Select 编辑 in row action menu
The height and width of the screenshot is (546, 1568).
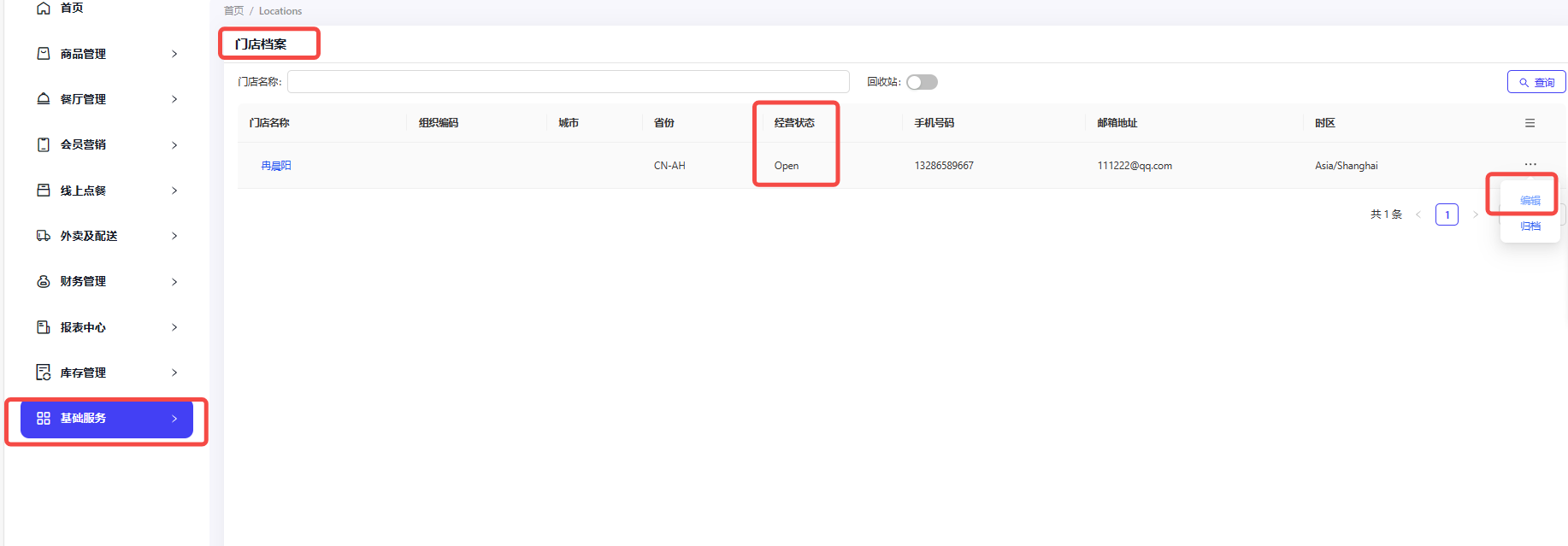1530,201
